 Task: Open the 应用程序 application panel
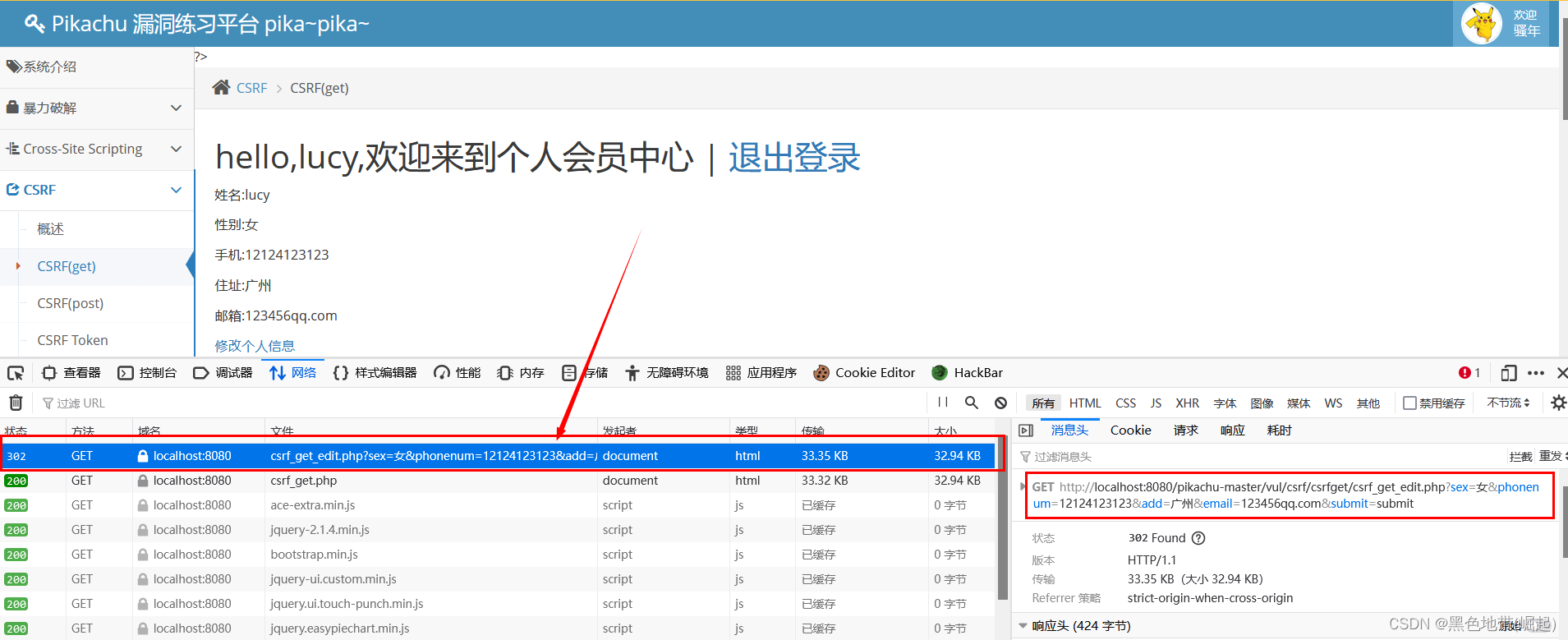tap(761, 373)
